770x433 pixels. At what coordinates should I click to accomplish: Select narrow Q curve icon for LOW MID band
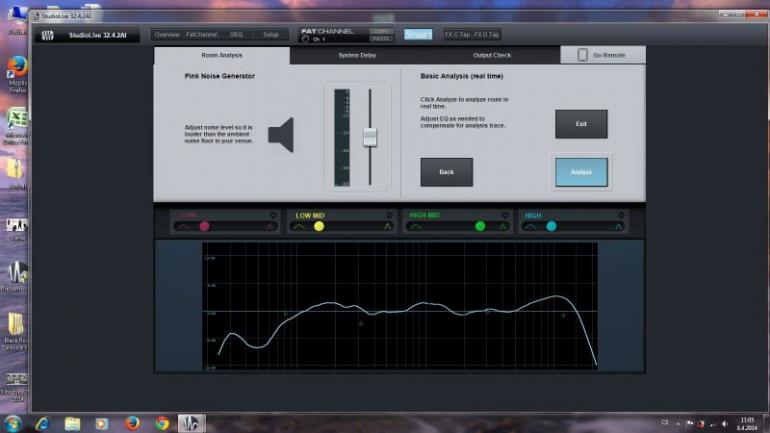(387, 226)
